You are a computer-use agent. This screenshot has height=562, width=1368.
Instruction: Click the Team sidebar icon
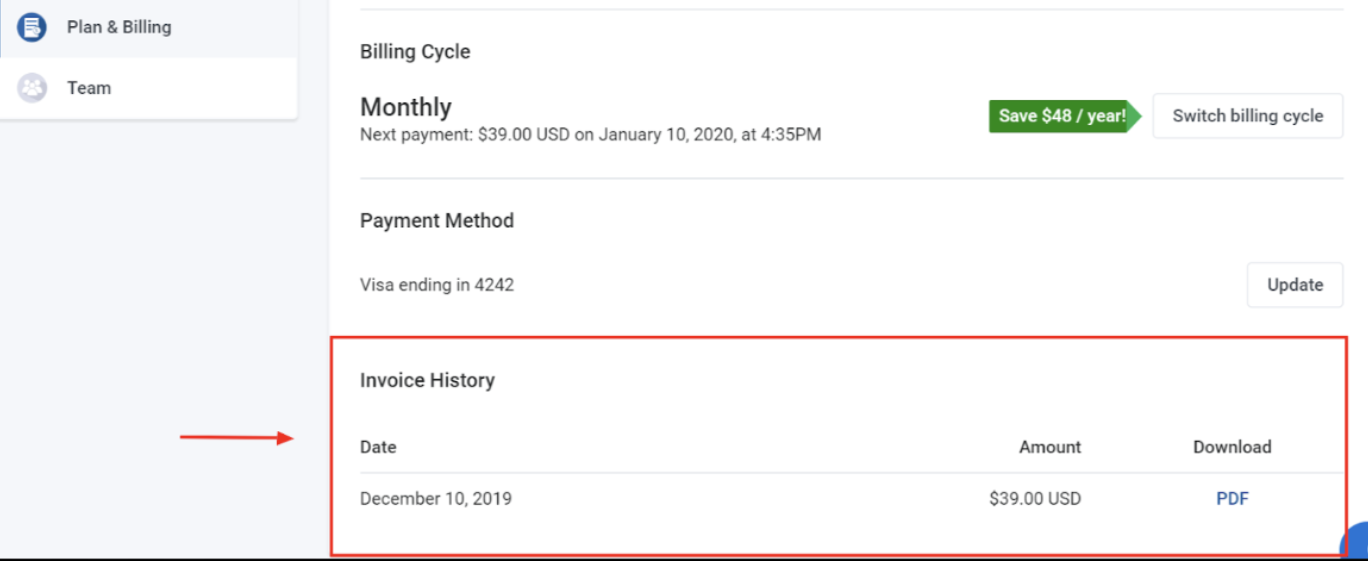(x=32, y=88)
